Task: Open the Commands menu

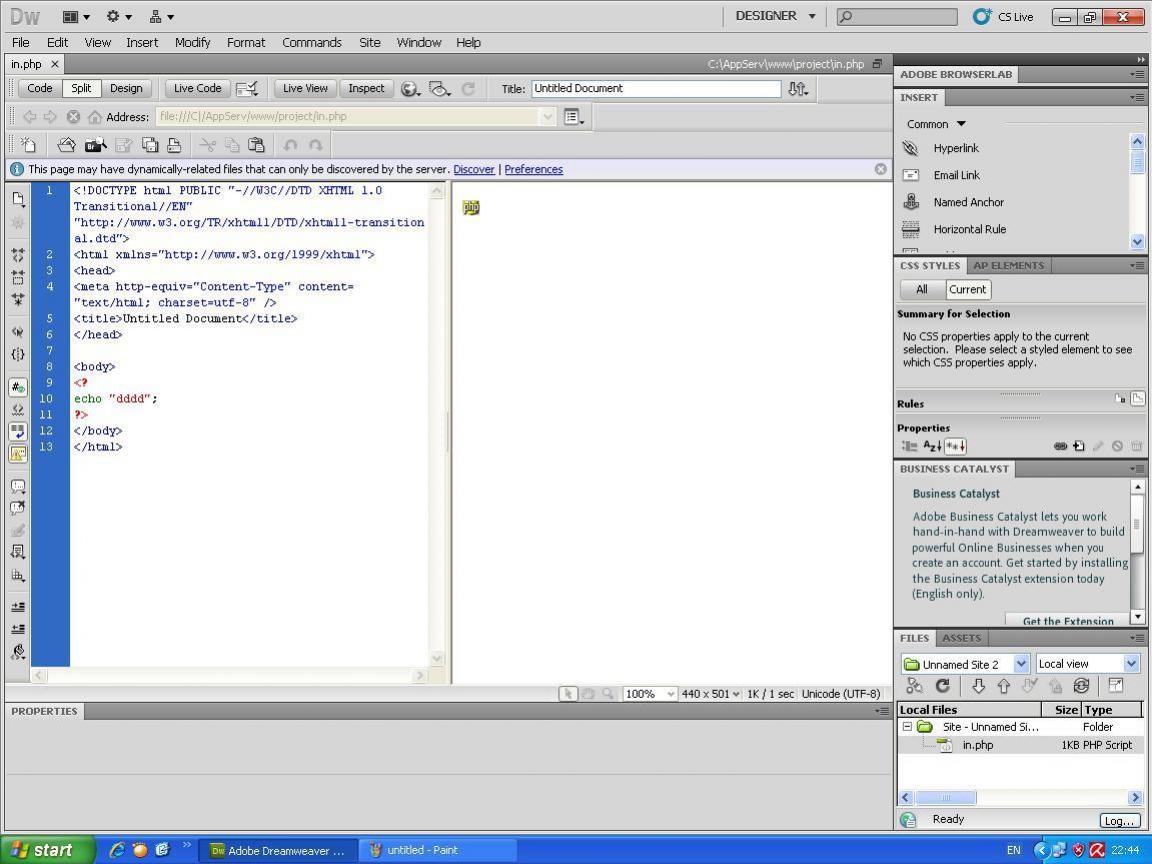Action: click(312, 43)
